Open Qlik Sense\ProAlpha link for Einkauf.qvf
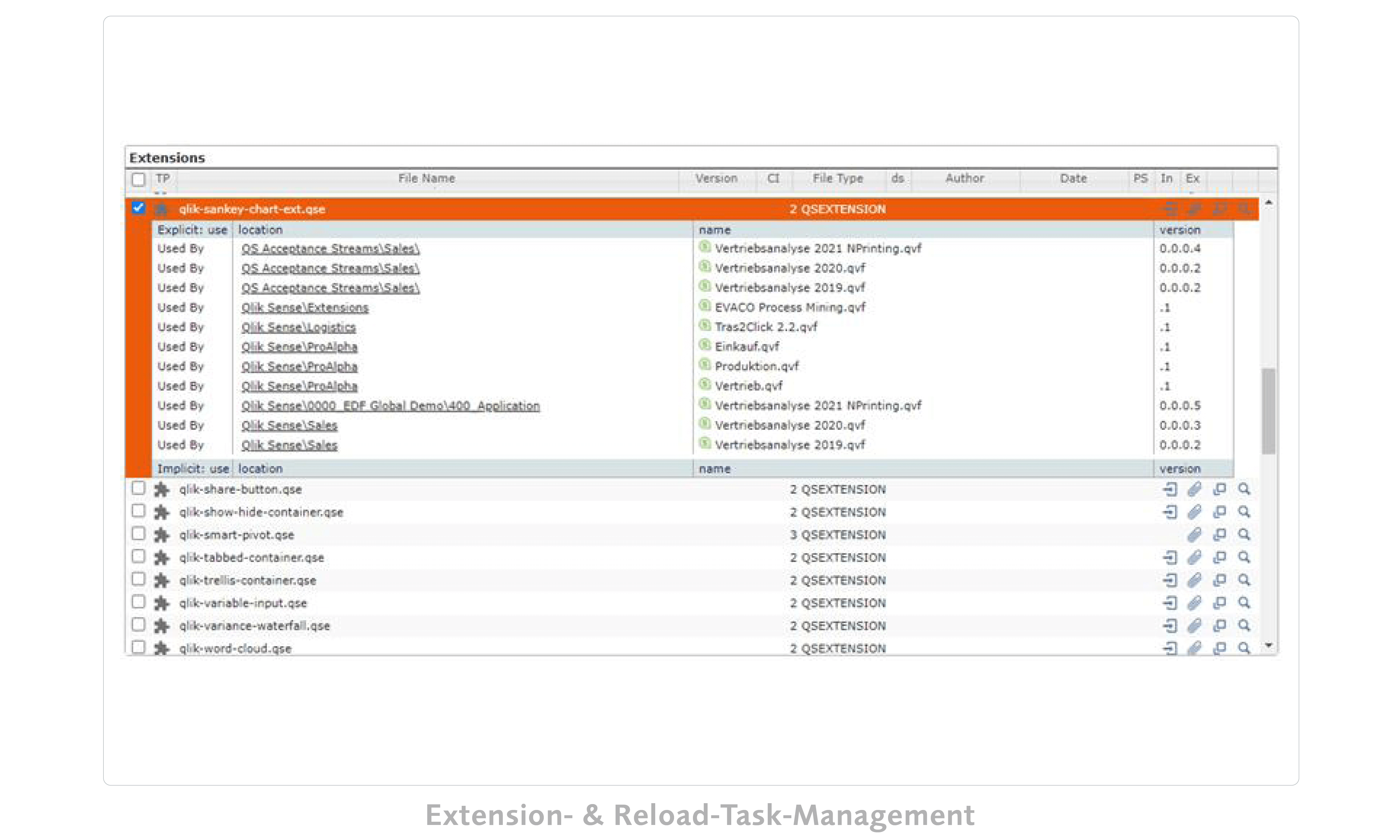This screenshot has width=1400, height=840. pyautogui.click(x=299, y=347)
